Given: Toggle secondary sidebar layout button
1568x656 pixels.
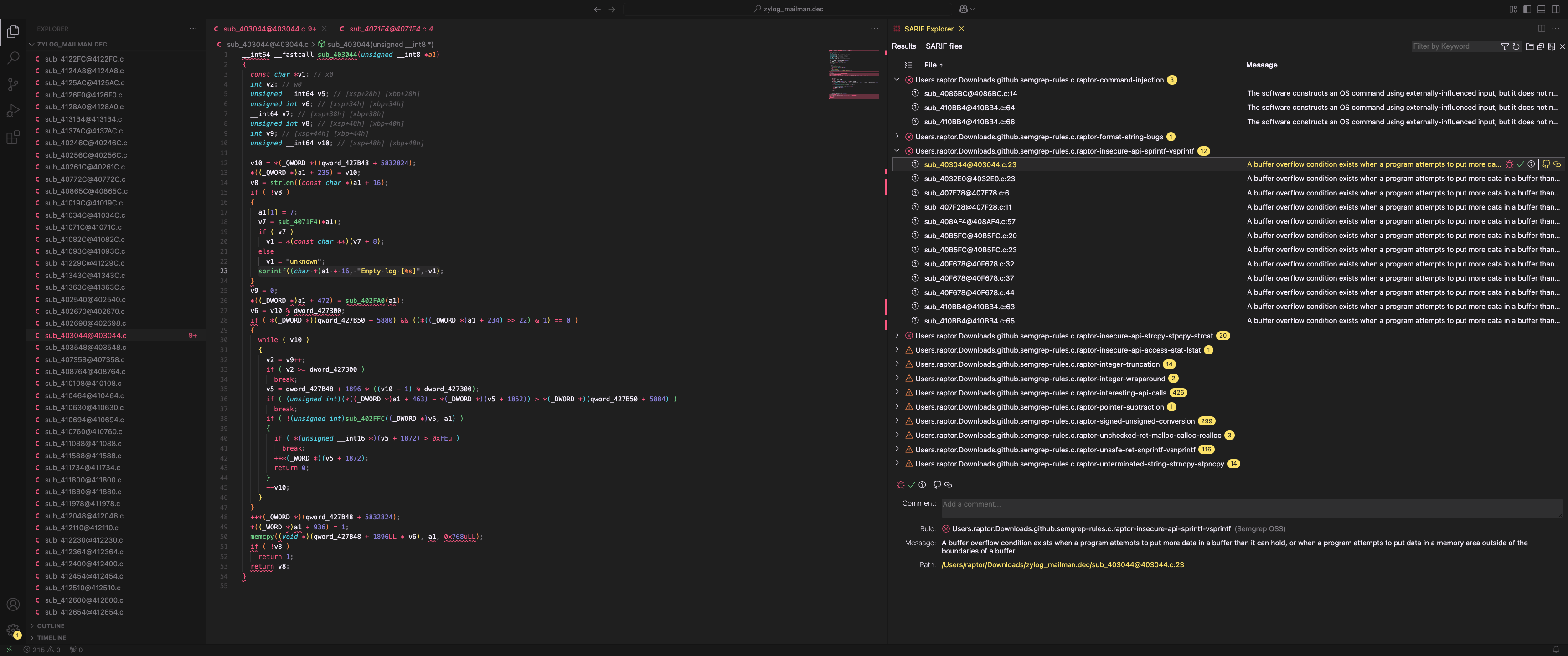Looking at the screenshot, I should point(1556,9).
